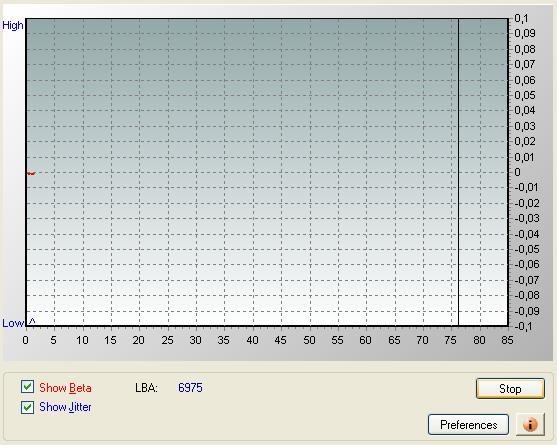
Task: Uncheck the Show Beta checkbox
Action: click(x=27, y=387)
